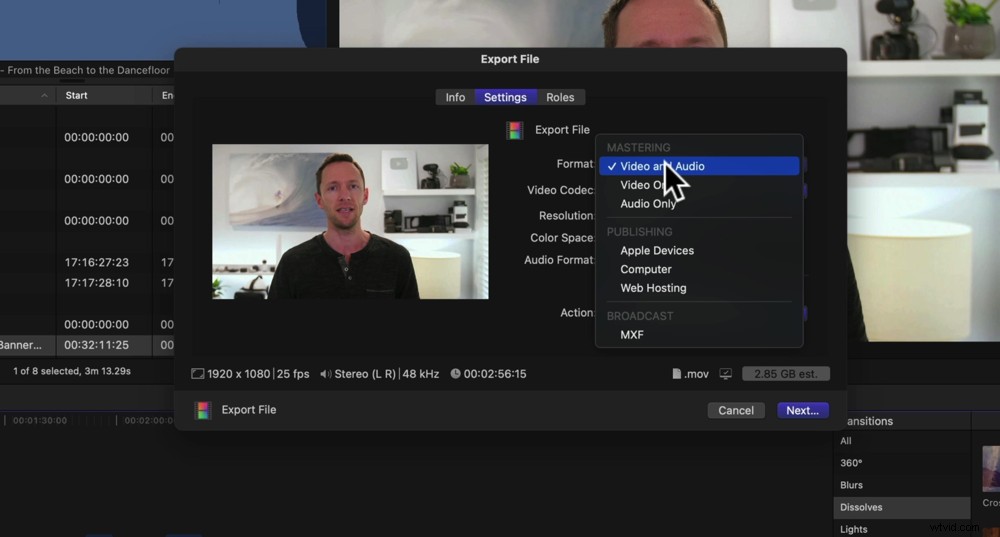Click the clock icon beside duration 00:02:56:15

point(455,374)
